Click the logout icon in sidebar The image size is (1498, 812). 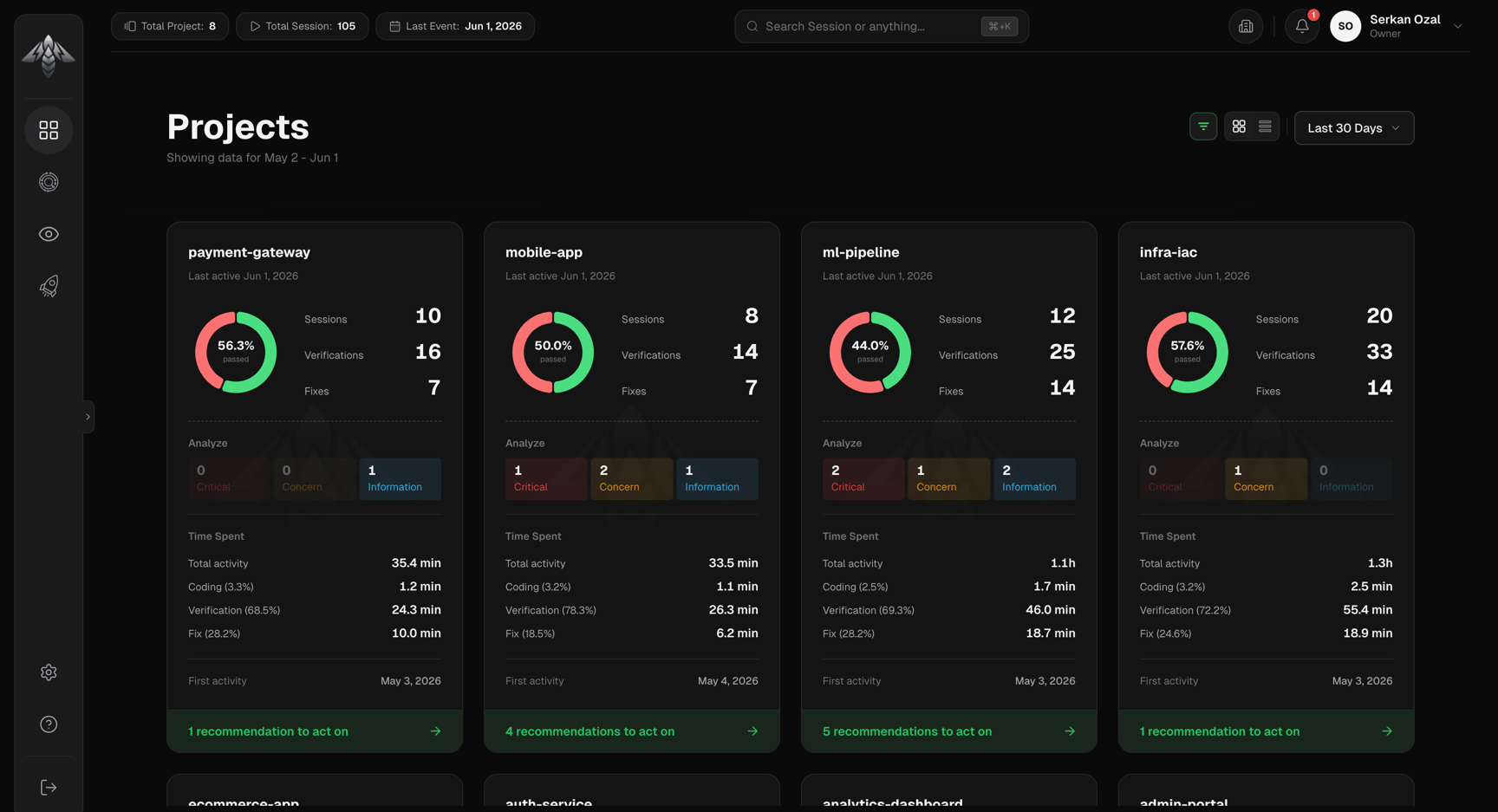click(x=49, y=787)
